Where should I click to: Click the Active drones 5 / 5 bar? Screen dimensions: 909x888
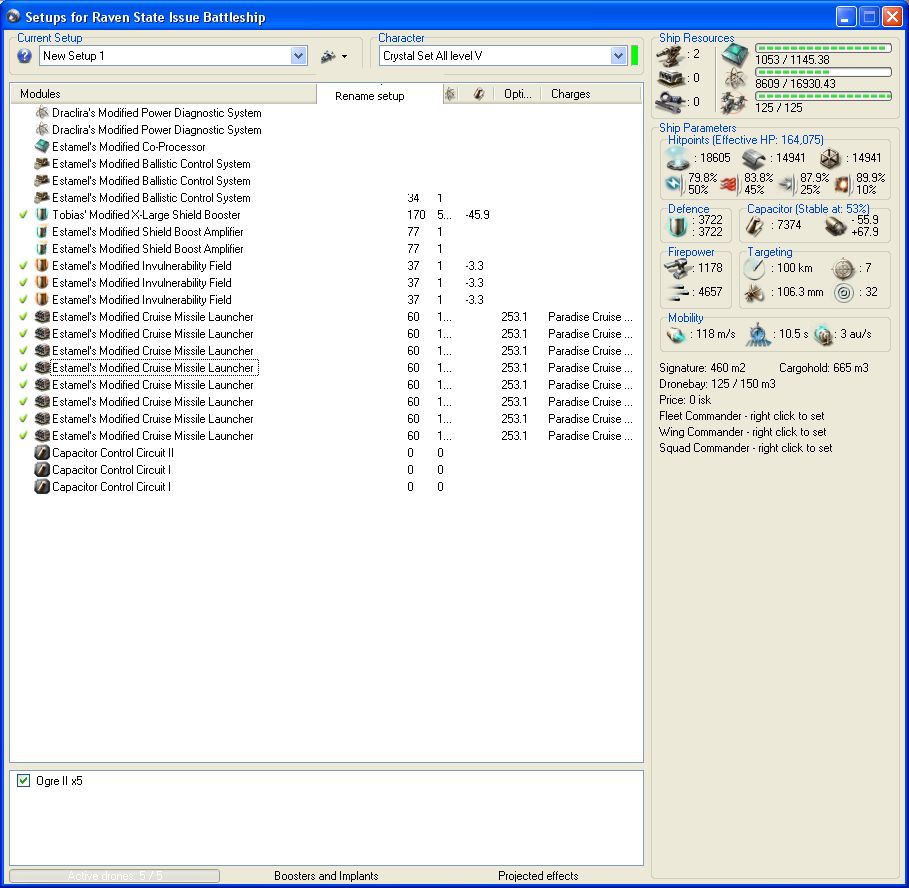(115, 876)
